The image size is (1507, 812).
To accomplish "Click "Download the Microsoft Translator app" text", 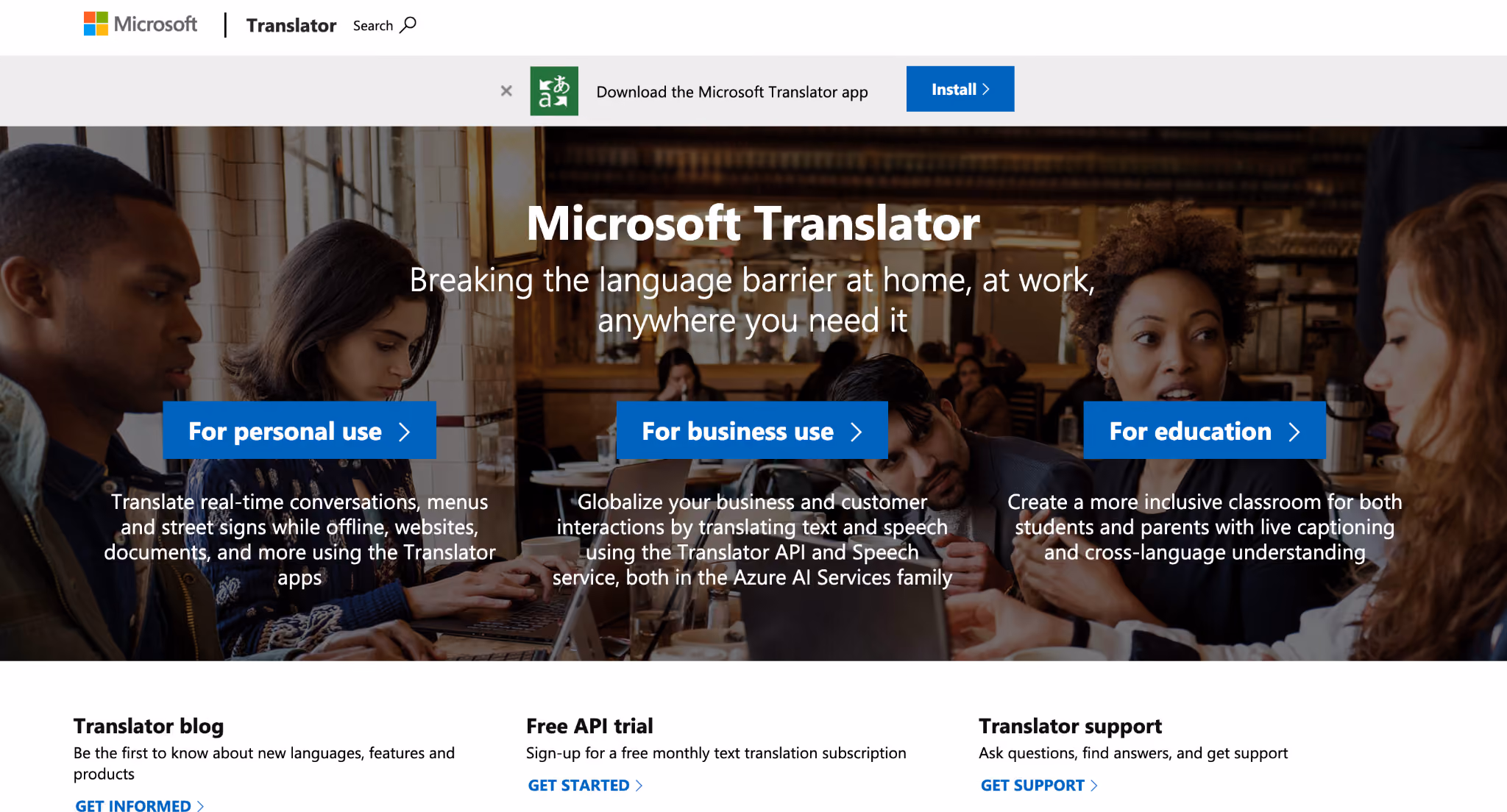I will click(732, 92).
